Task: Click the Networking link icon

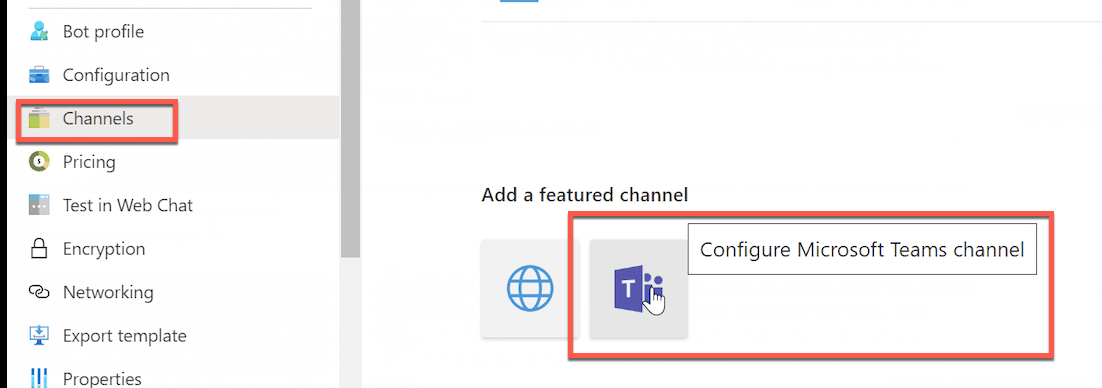Action: coord(39,292)
